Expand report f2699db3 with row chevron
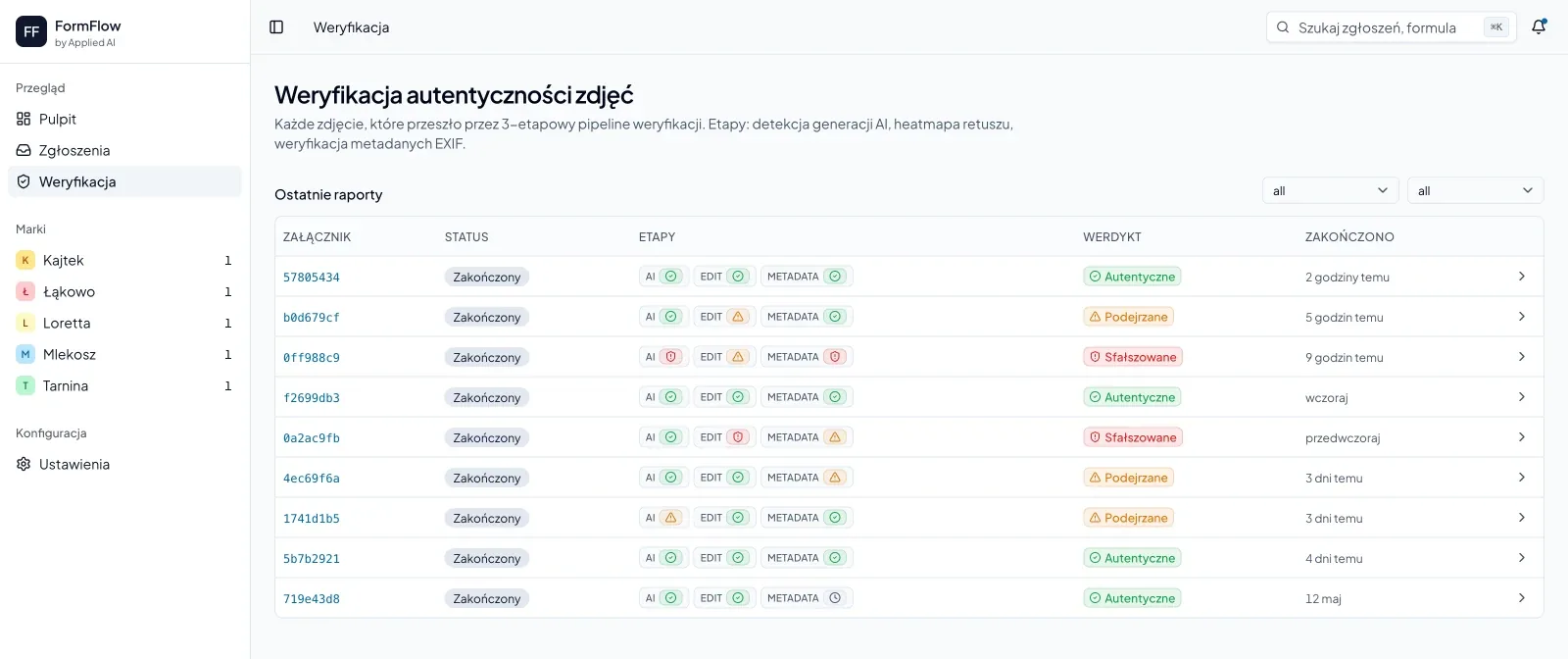Viewport: 1568px width, 659px height. (1521, 397)
